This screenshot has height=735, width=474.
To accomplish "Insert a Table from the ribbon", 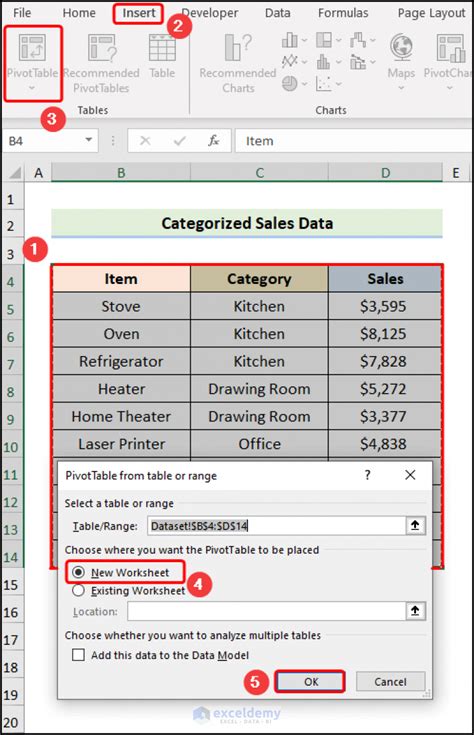I will (x=162, y=55).
